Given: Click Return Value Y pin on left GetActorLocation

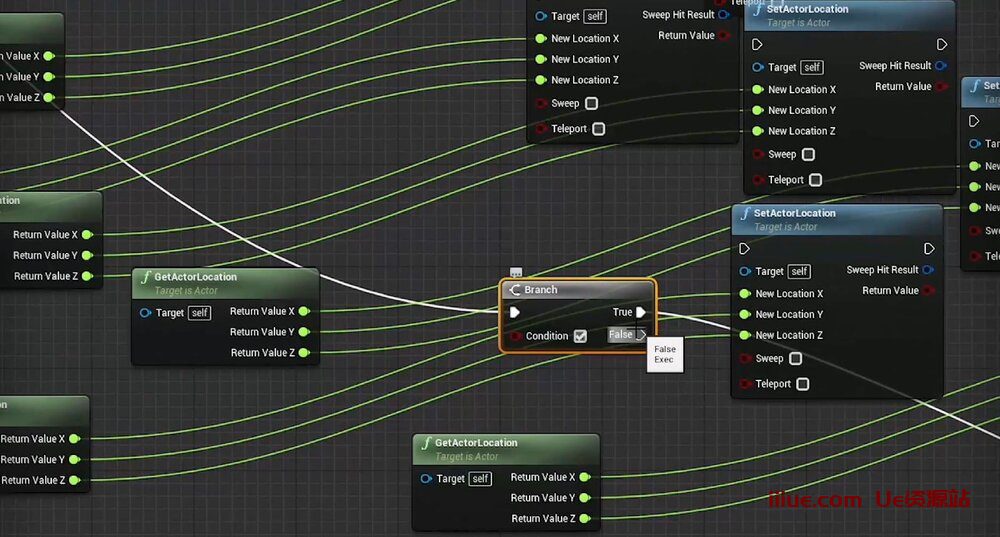Looking at the screenshot, I should (304, 332).
